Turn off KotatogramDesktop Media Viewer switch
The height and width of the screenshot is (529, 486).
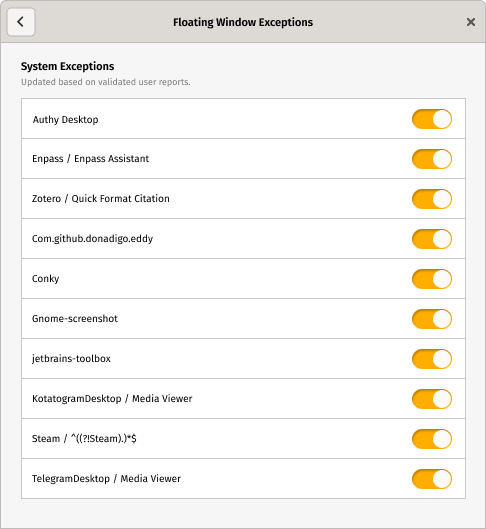point(432,399)
